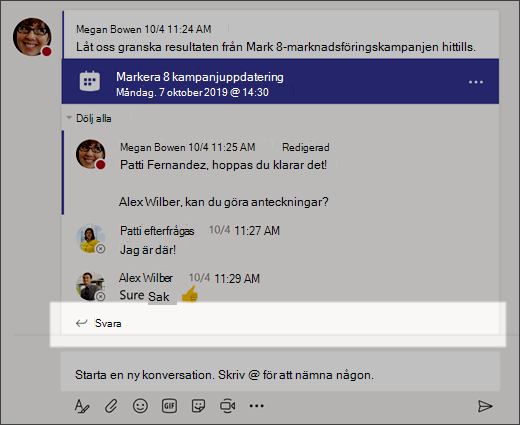Click the thumbs up emoji in Alex's message
The image size is (520, 425).
click(x=190, y=293)
